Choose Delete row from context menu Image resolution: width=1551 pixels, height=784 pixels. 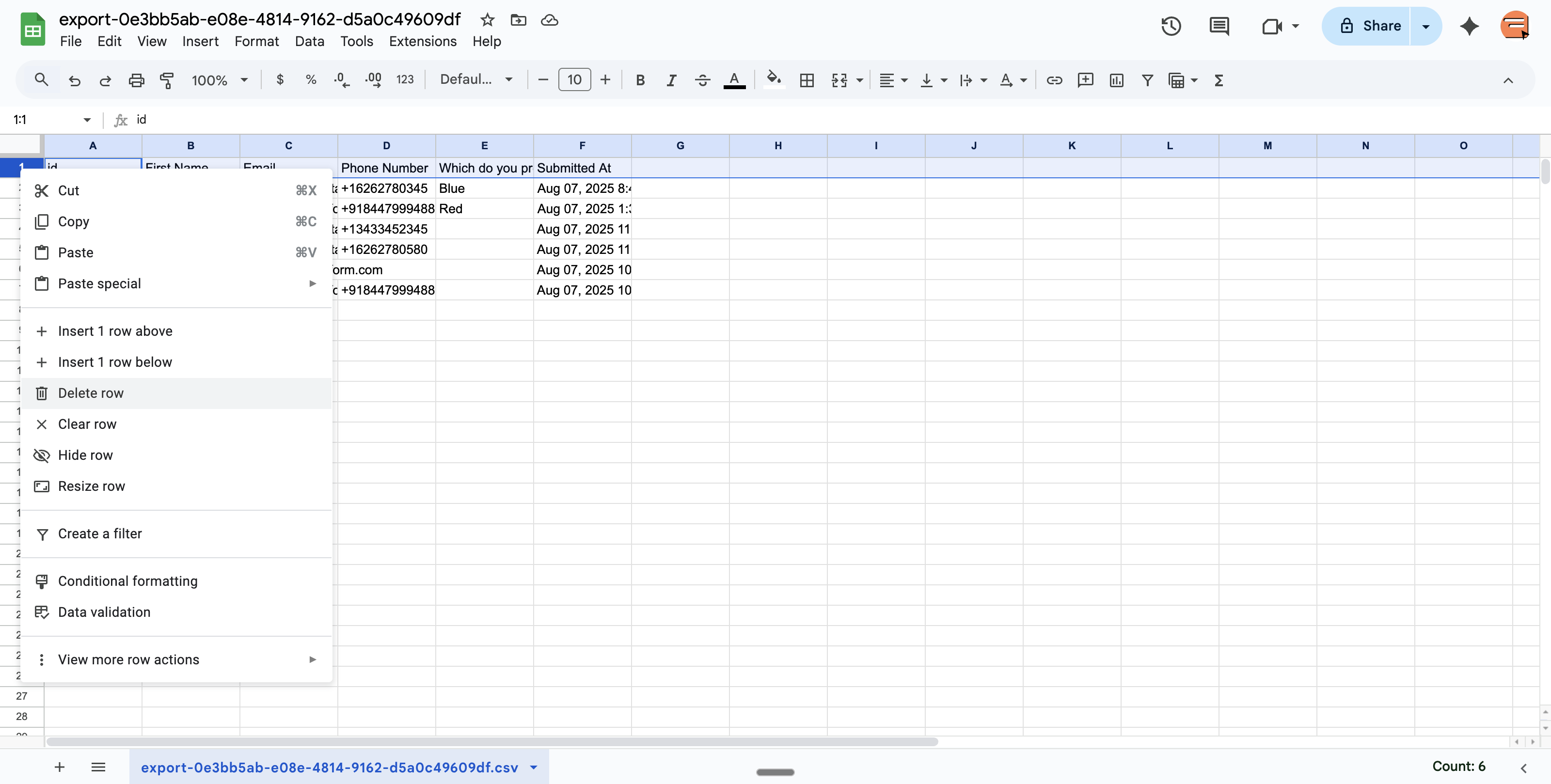tap(176, 393)
